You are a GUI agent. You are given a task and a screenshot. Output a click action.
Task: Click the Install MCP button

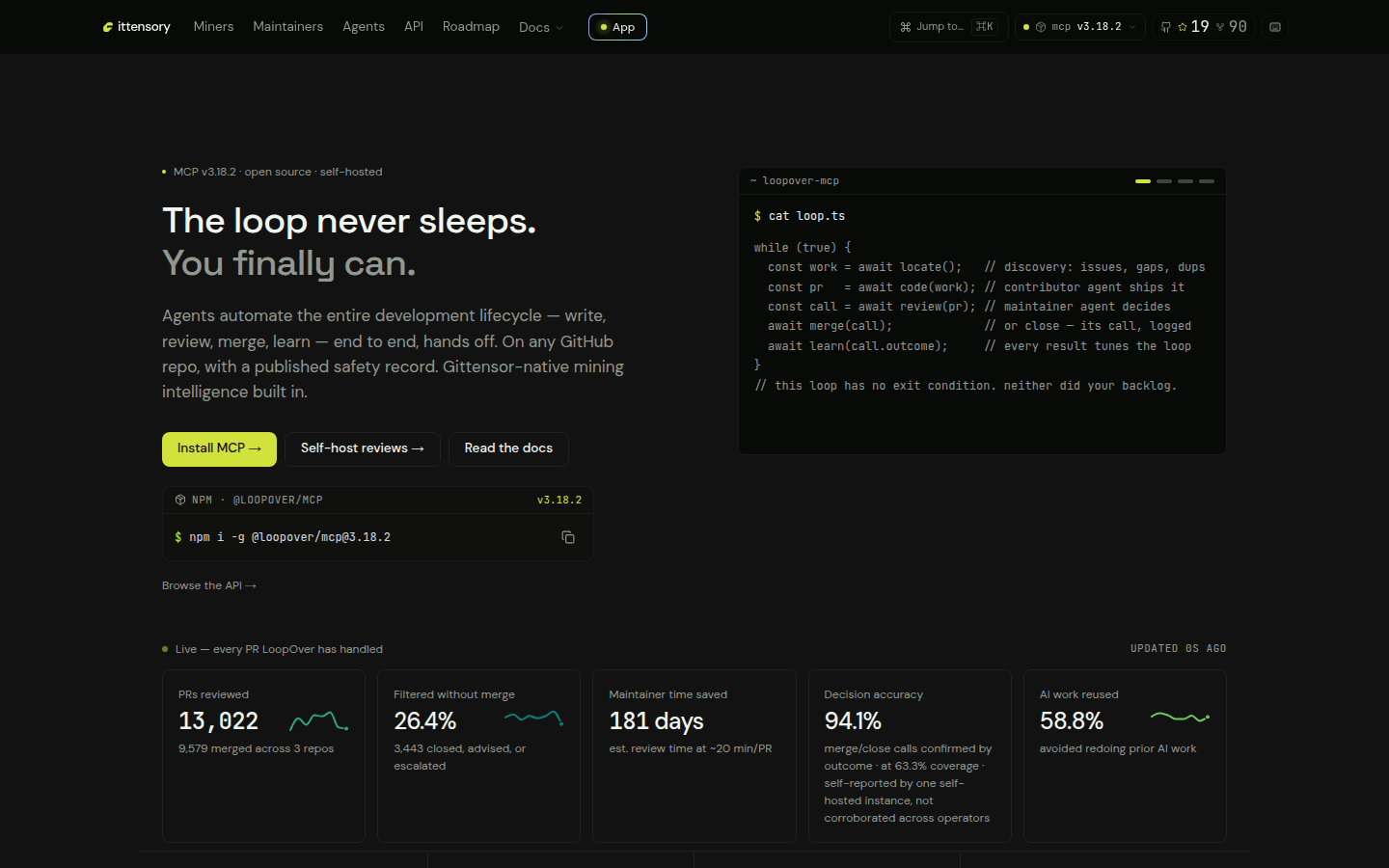(219, 448)
